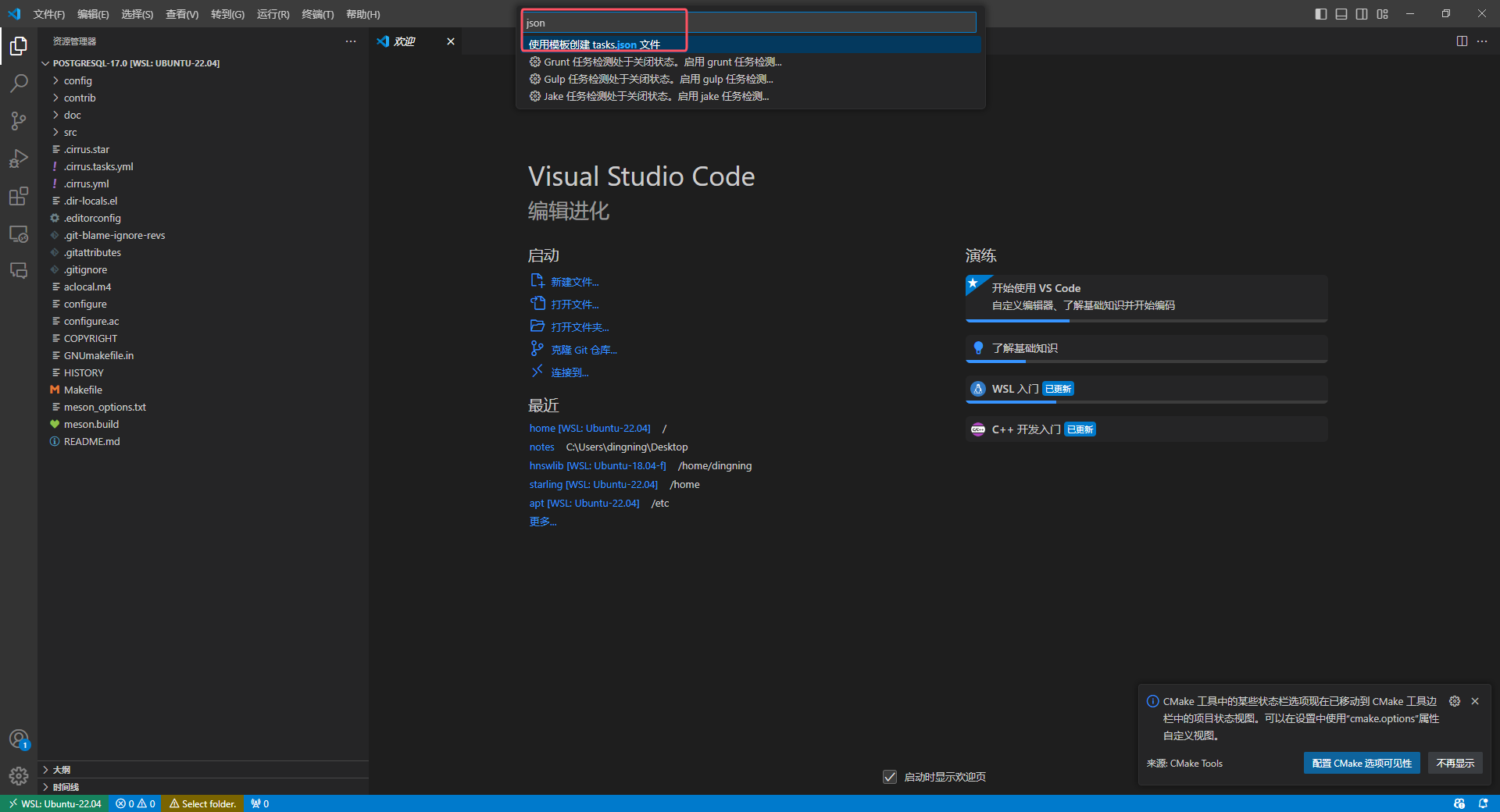Open the Search view in activity bar
The height and width of the screenshot is (812, 1500).
(x=19, y=83)
